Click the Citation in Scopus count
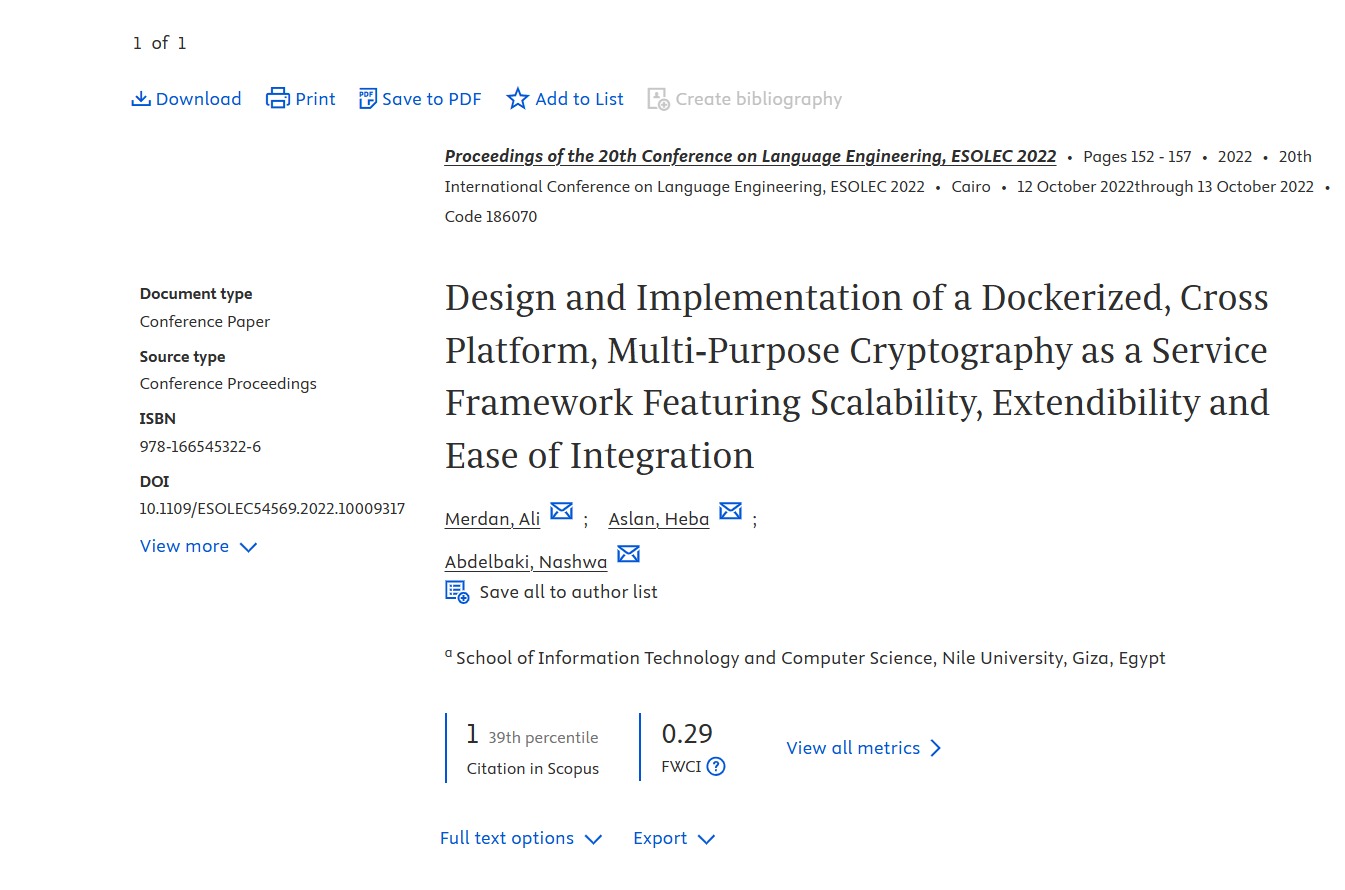The height and width of the screenshot is (890, 1345). pos(473,735)
